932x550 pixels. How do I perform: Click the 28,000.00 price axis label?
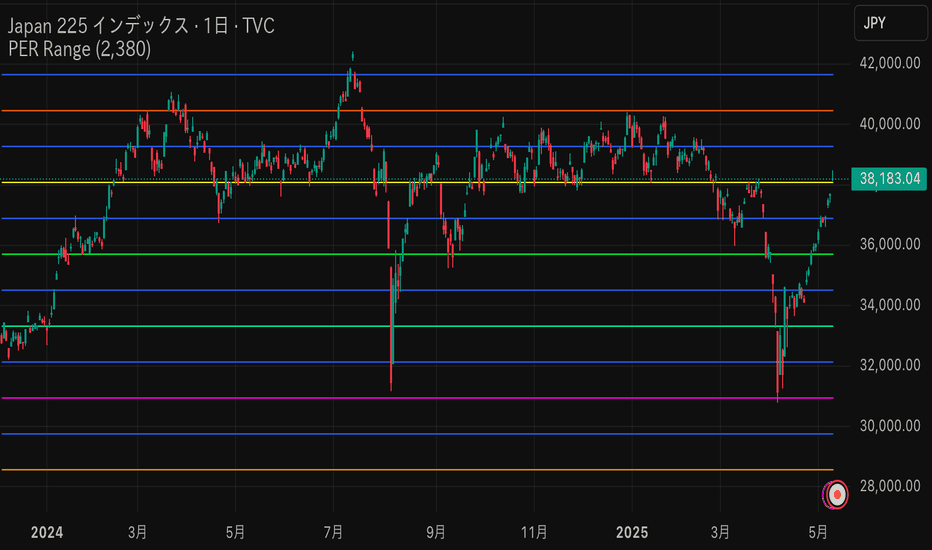point(890,486)
